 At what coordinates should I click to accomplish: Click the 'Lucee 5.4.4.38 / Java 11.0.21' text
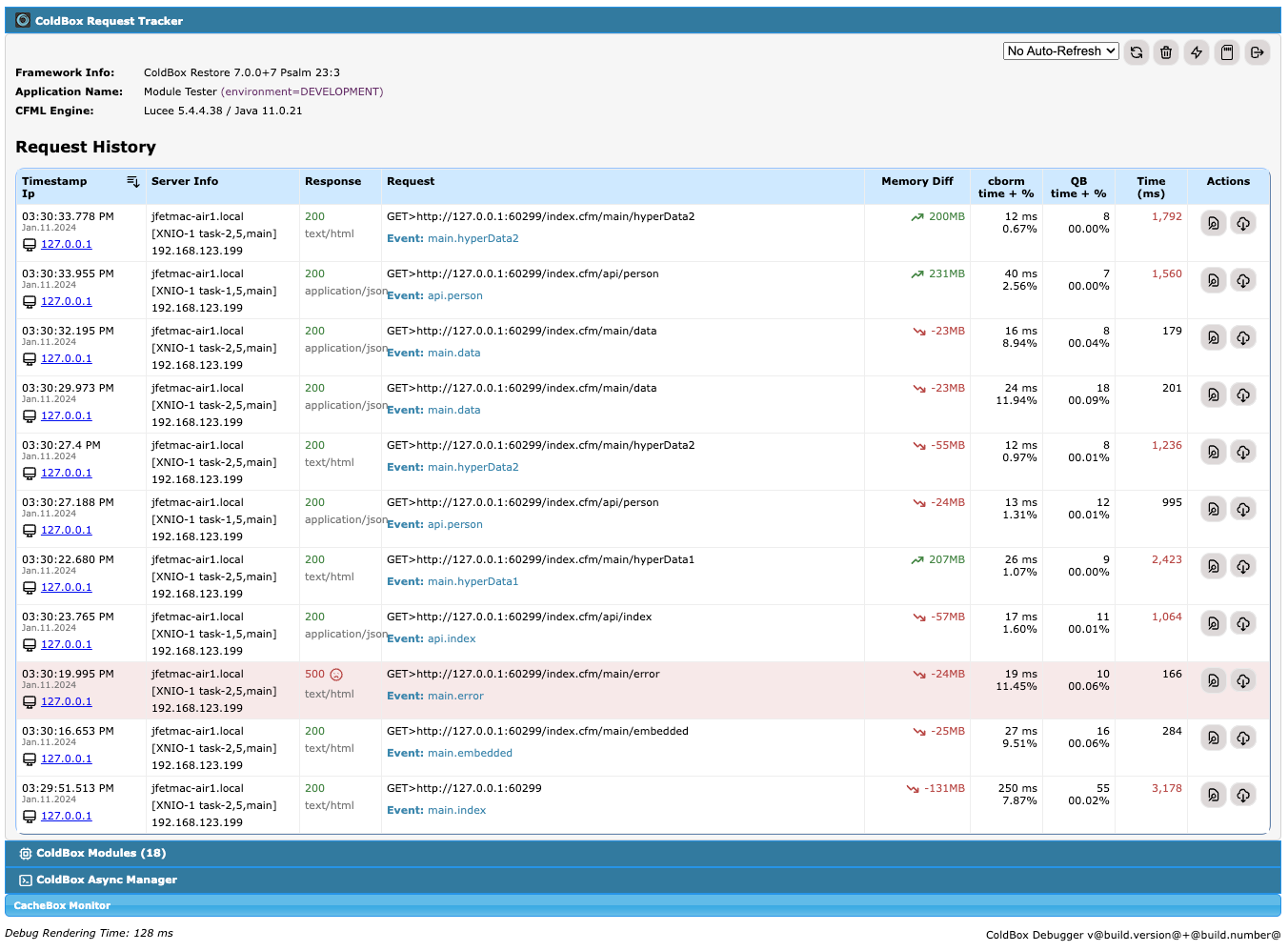point(223,111)
